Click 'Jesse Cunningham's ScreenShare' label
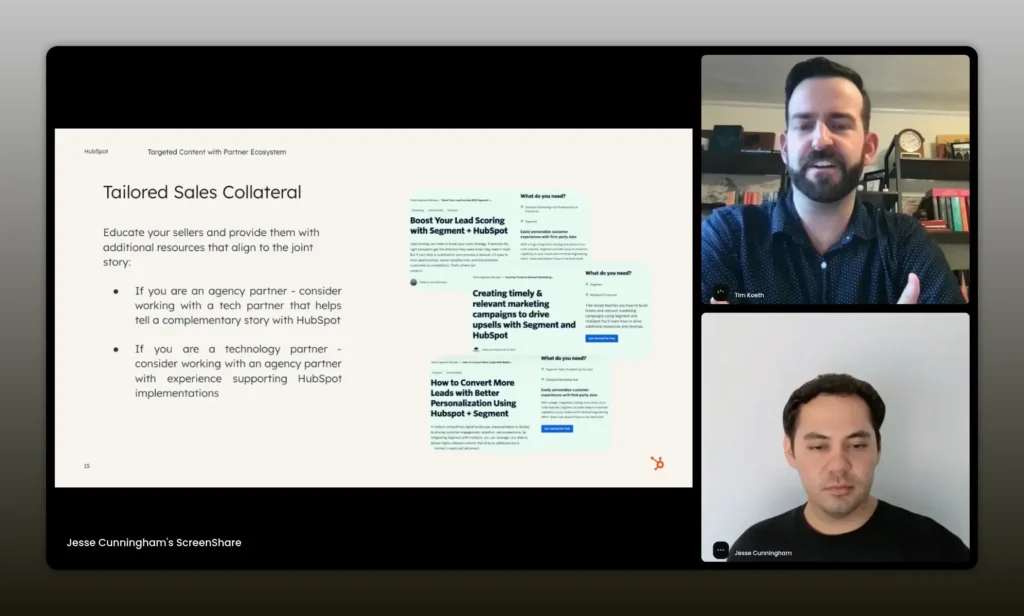 [153, 542]
